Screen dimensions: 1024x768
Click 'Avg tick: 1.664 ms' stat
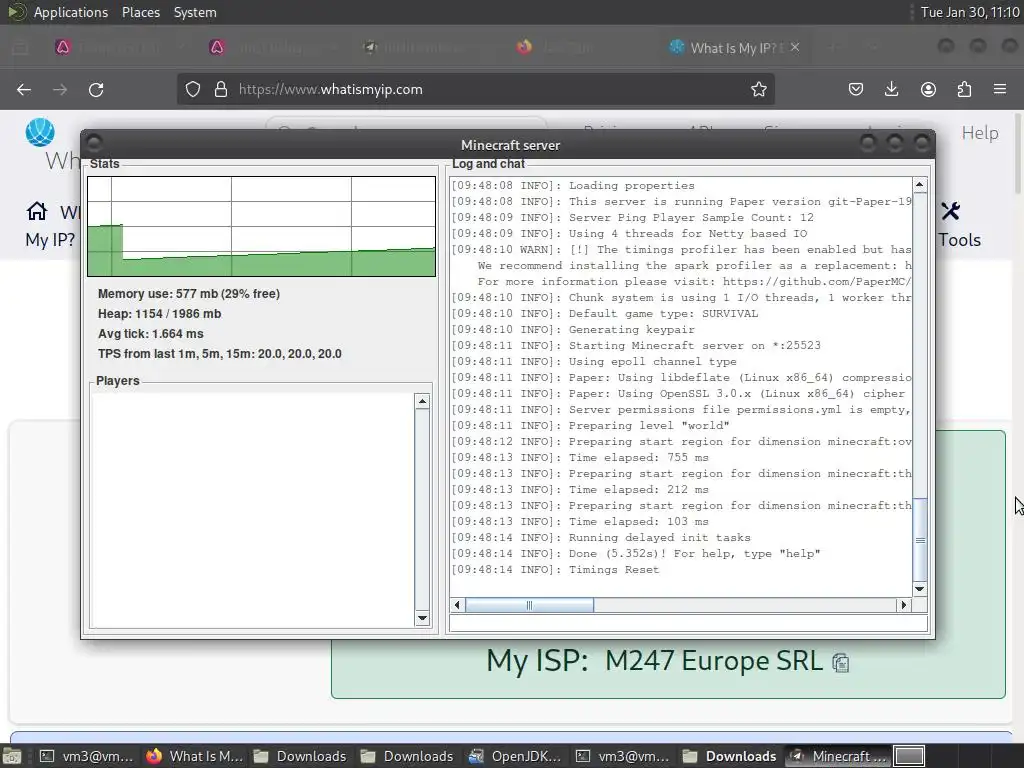150,334
